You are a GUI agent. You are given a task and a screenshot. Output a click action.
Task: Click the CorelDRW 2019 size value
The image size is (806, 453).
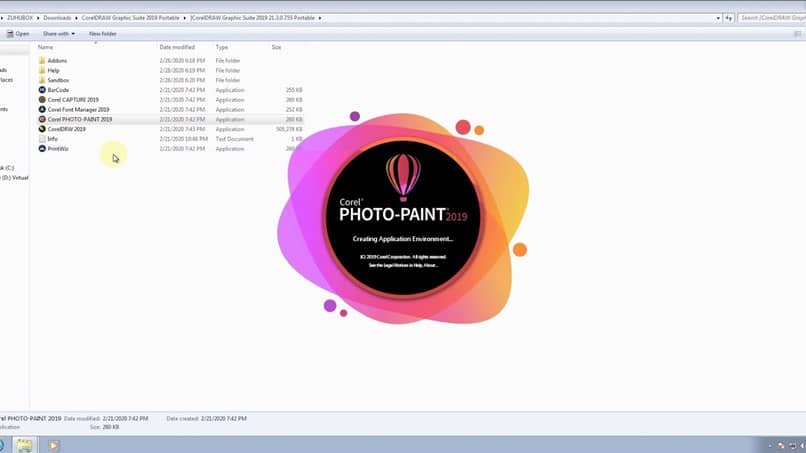point(289,129)
